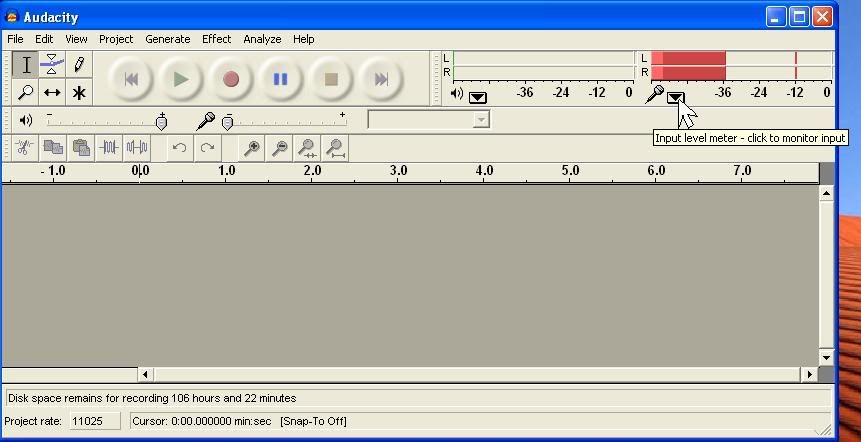The height and width of the screenshot is (442, 861).
Task: Open the View menu
Action: pyautogui.click(x=76, y=39)
